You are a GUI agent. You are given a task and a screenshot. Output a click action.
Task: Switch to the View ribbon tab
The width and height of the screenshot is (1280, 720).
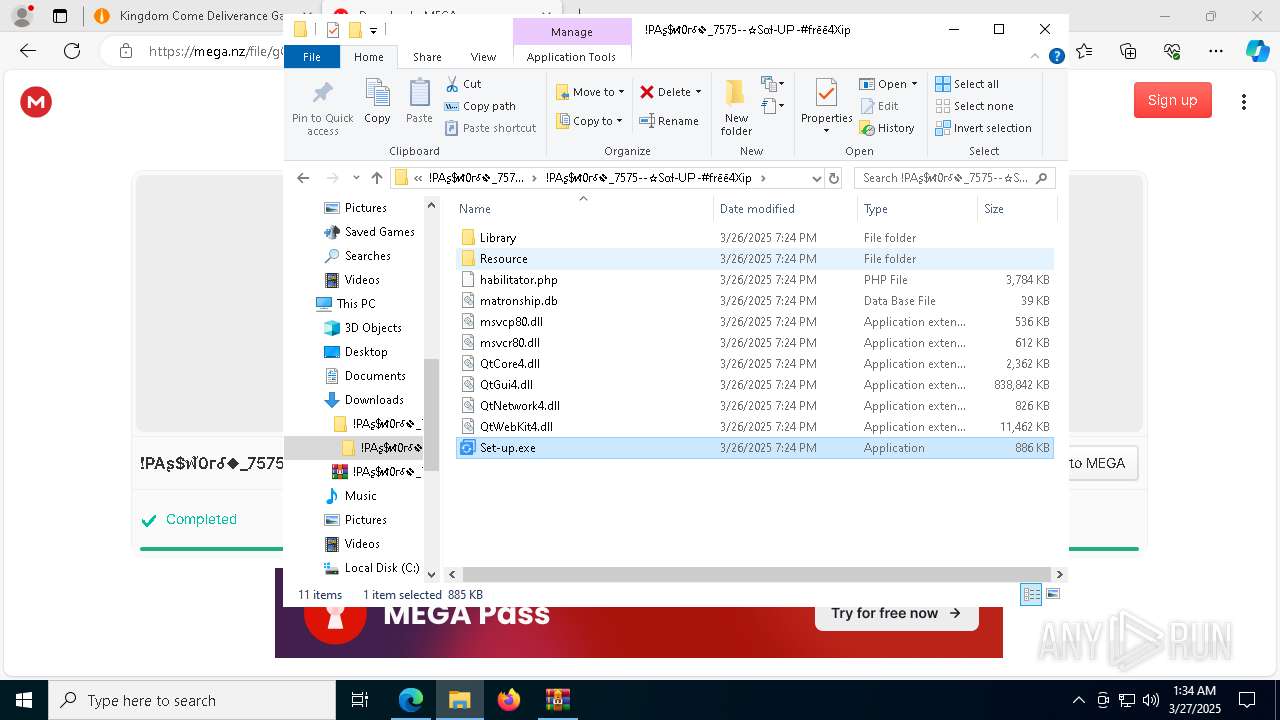tap(483, 57)
